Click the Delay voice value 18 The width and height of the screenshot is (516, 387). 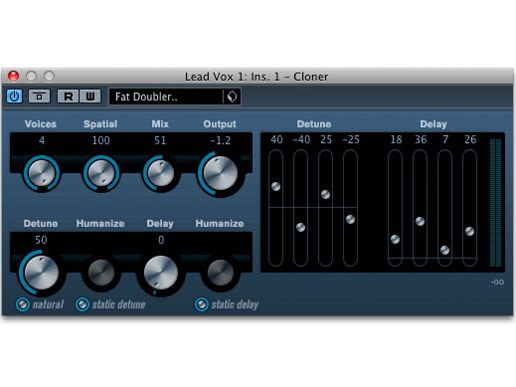396,139
